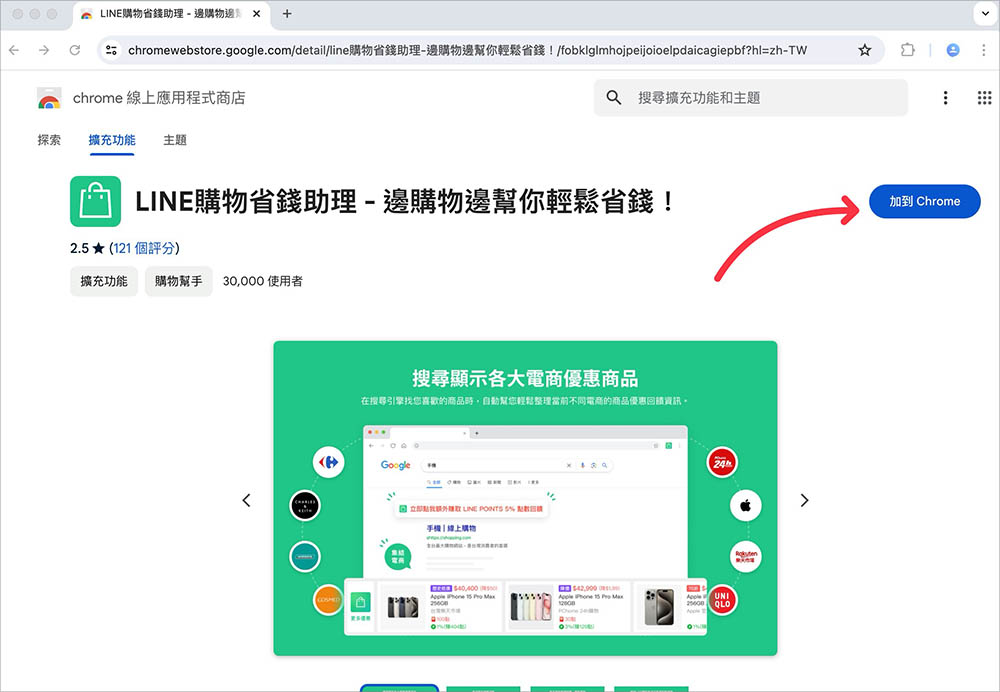Click the Apple logo in promo image
Image resolution: width=1000 pixels, height=692 pixels.
coord(746,506)
